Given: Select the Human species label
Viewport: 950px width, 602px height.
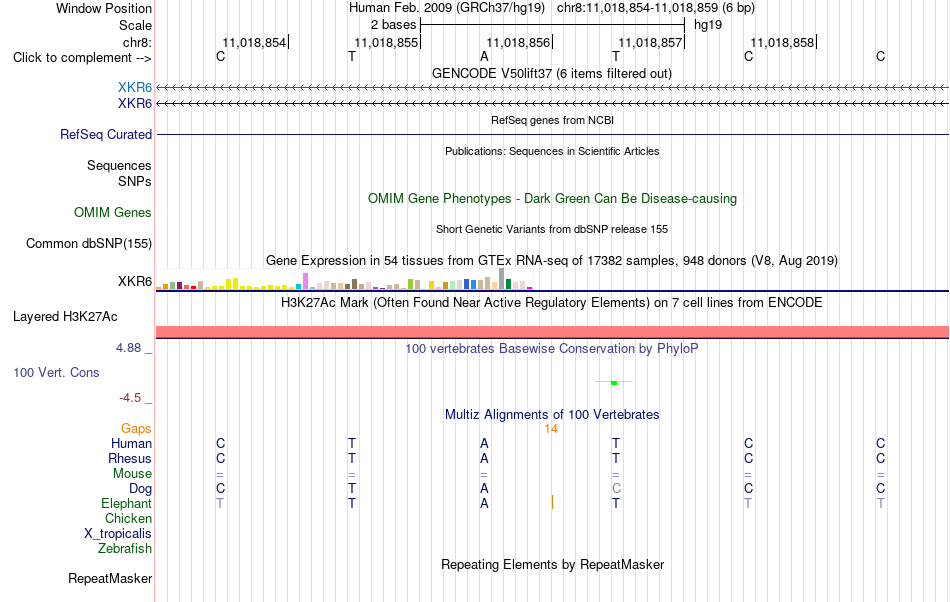Looking at the screenshot, I should [x=131, y=443].
